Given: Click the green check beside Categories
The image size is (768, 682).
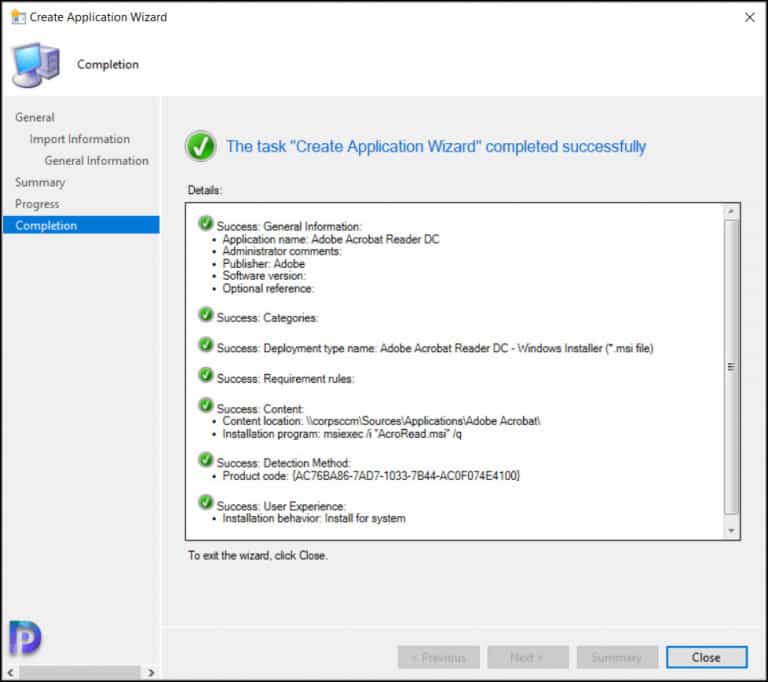Looking at the screenshot, I should [x=206, y=315].
